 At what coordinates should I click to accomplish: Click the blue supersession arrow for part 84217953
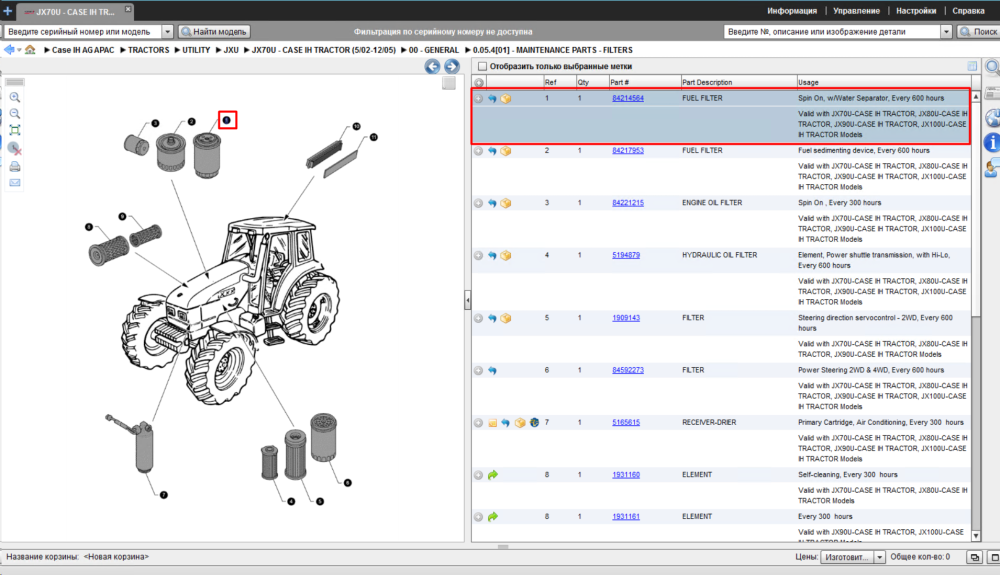(x=492, y=151)
